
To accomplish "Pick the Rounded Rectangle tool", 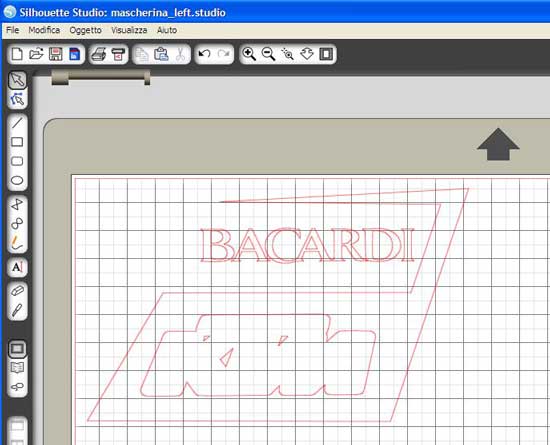I will tap(17, 161).
